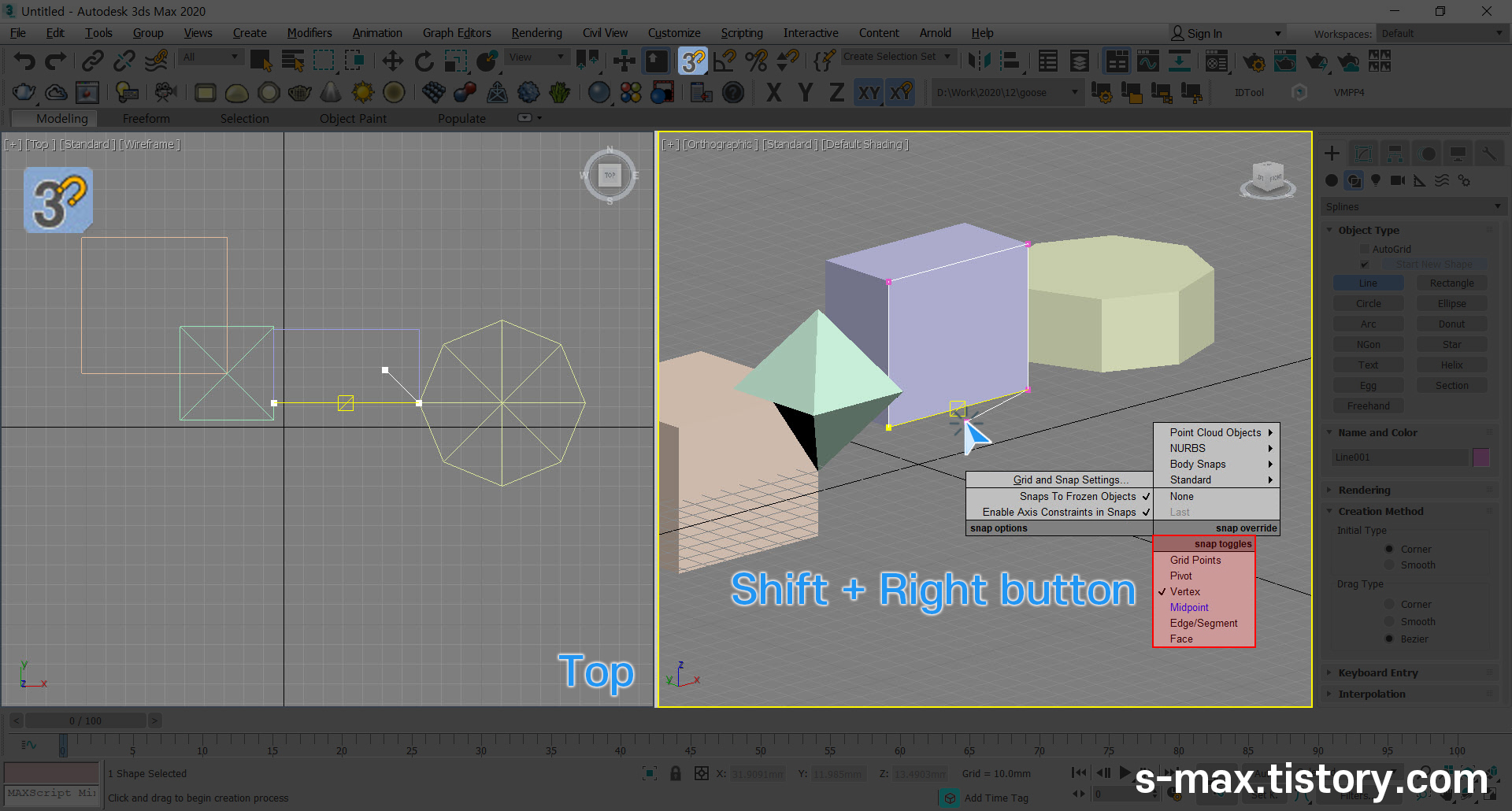Screen dimensions: 1512x811
Task: Open the Splines category dropdown
Action: click(1414, 206)
